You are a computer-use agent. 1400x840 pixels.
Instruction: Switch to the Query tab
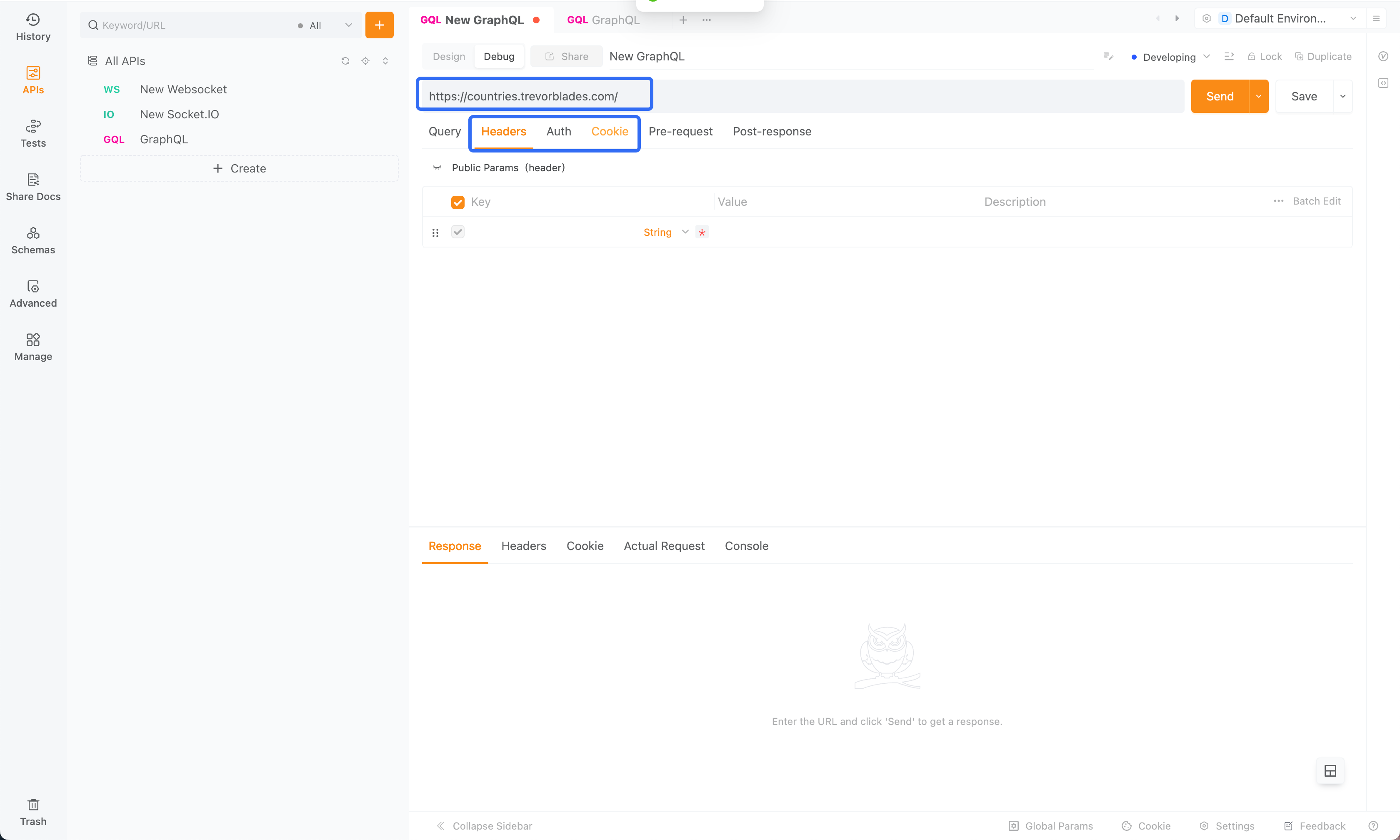tap(444, 131)
